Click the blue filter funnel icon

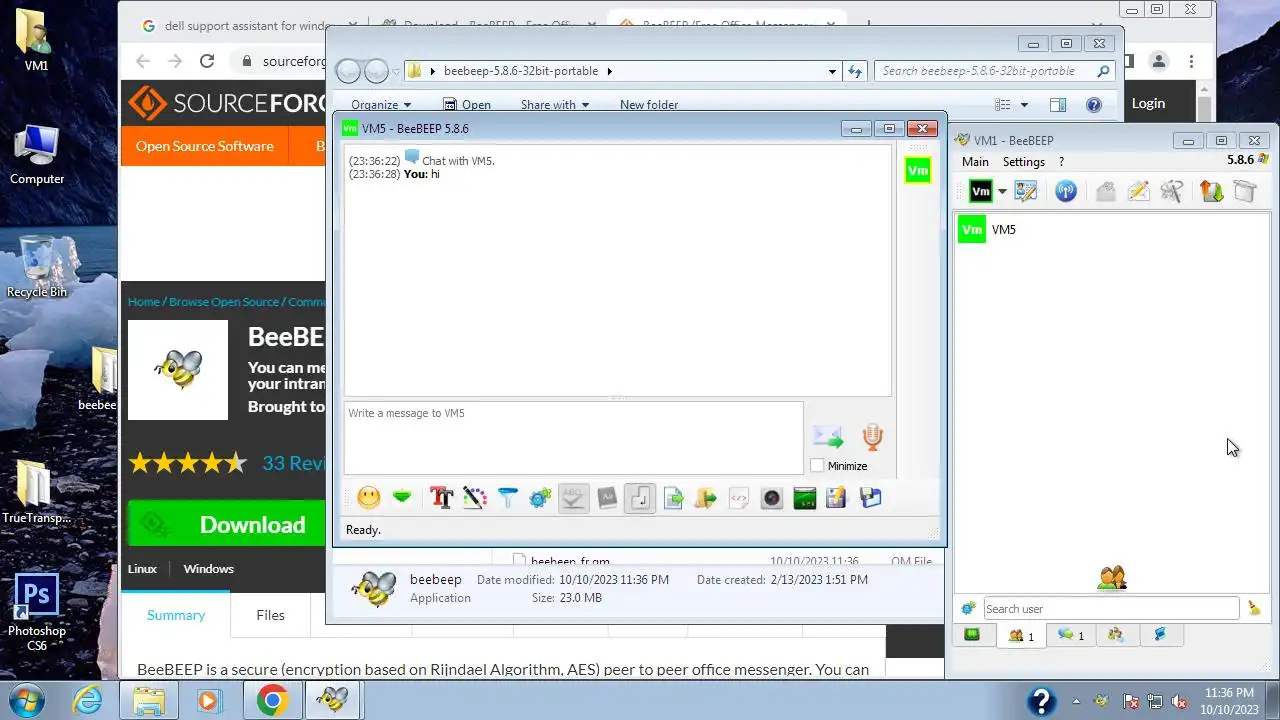pos(507,497)
